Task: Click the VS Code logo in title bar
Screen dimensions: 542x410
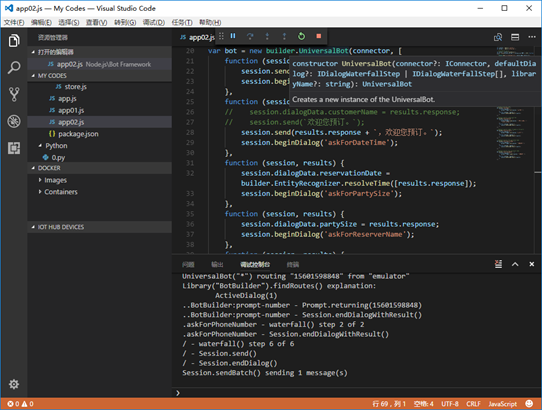Action: tap(9, 8)
